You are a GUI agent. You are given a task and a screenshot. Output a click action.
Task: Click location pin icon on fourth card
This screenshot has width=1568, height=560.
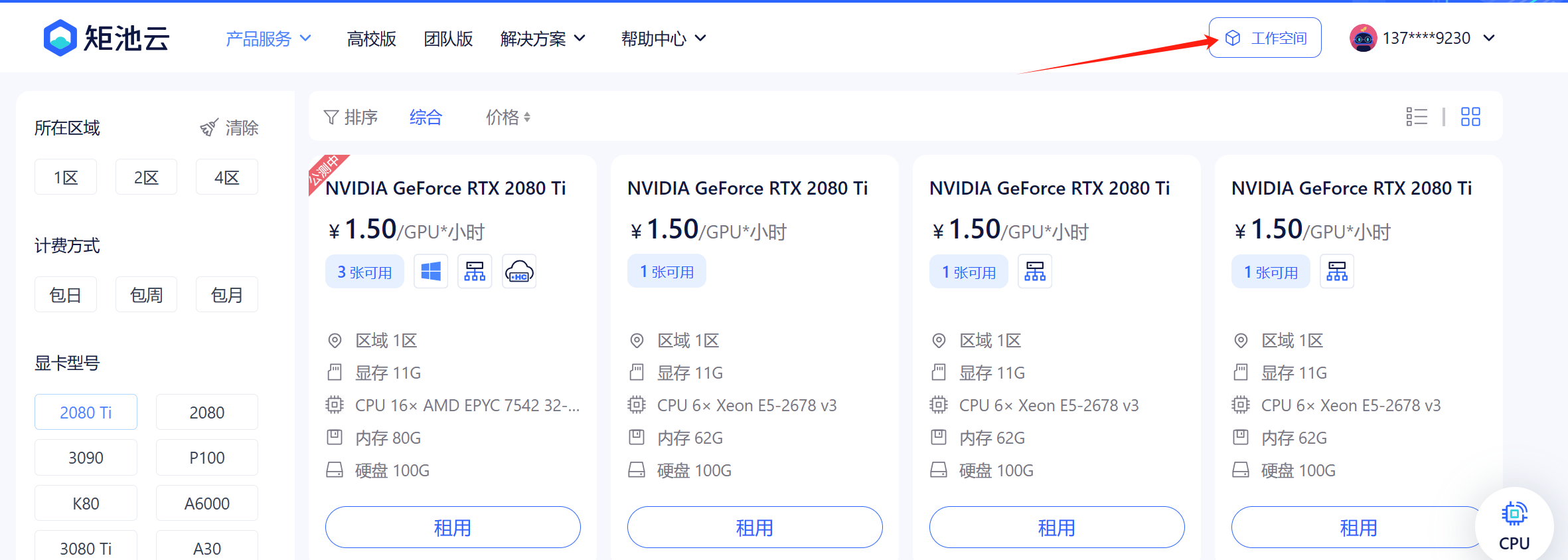click(x=1241, y=341)
